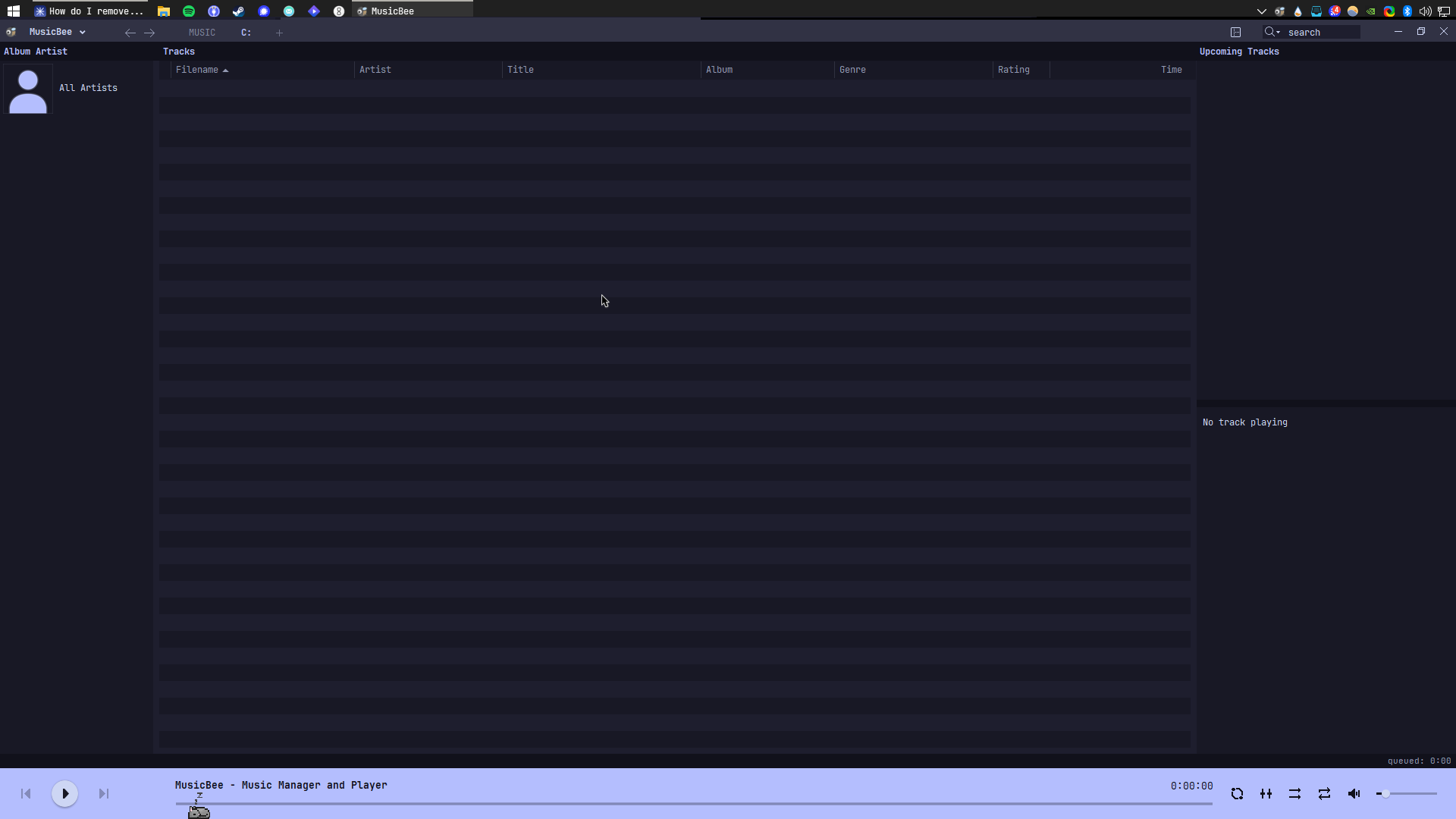Screen dimensions: 1456x819
Task: Switch to the C: tab
Action: pos(246,33)
